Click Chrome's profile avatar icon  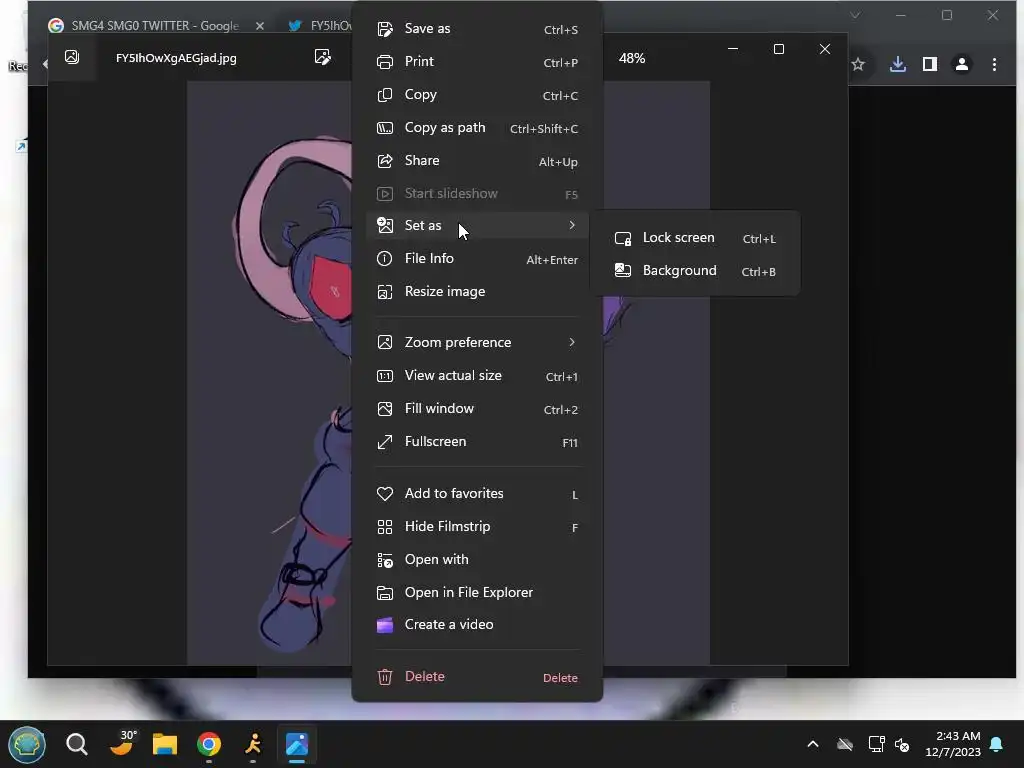pos(962,64)
